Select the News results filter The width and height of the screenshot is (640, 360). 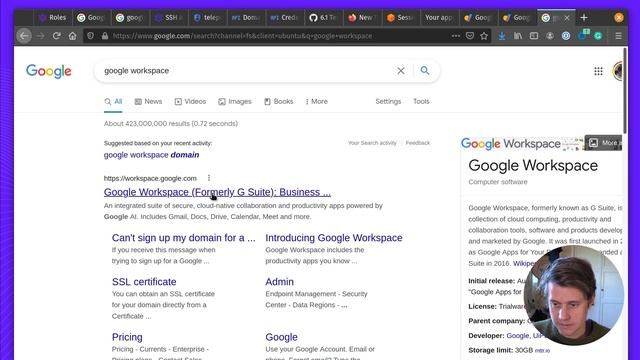(x=148, y=102)
